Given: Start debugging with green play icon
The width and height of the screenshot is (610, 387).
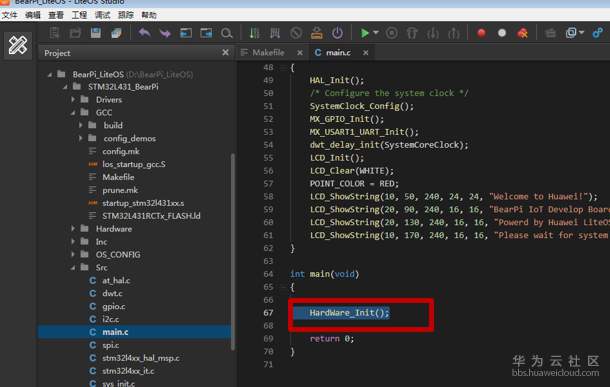Looking at the screenshot, I should 365,33.
